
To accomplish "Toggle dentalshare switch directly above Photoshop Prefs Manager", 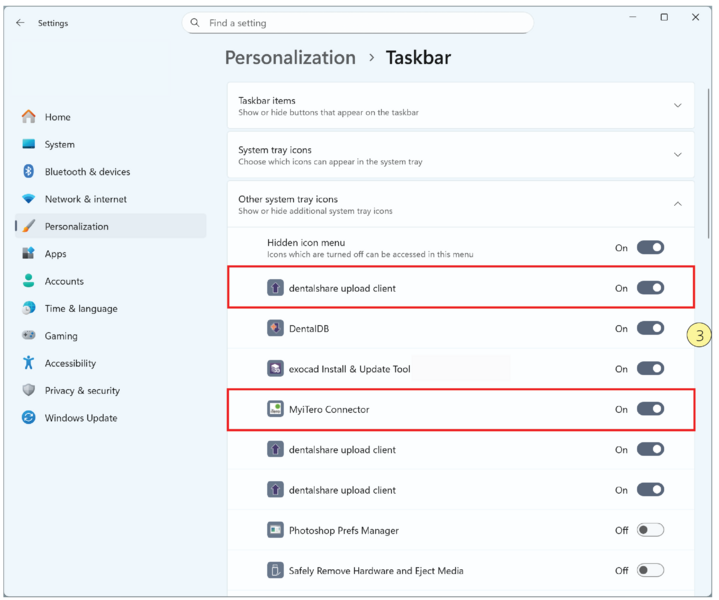I will [x=650, y=489].
